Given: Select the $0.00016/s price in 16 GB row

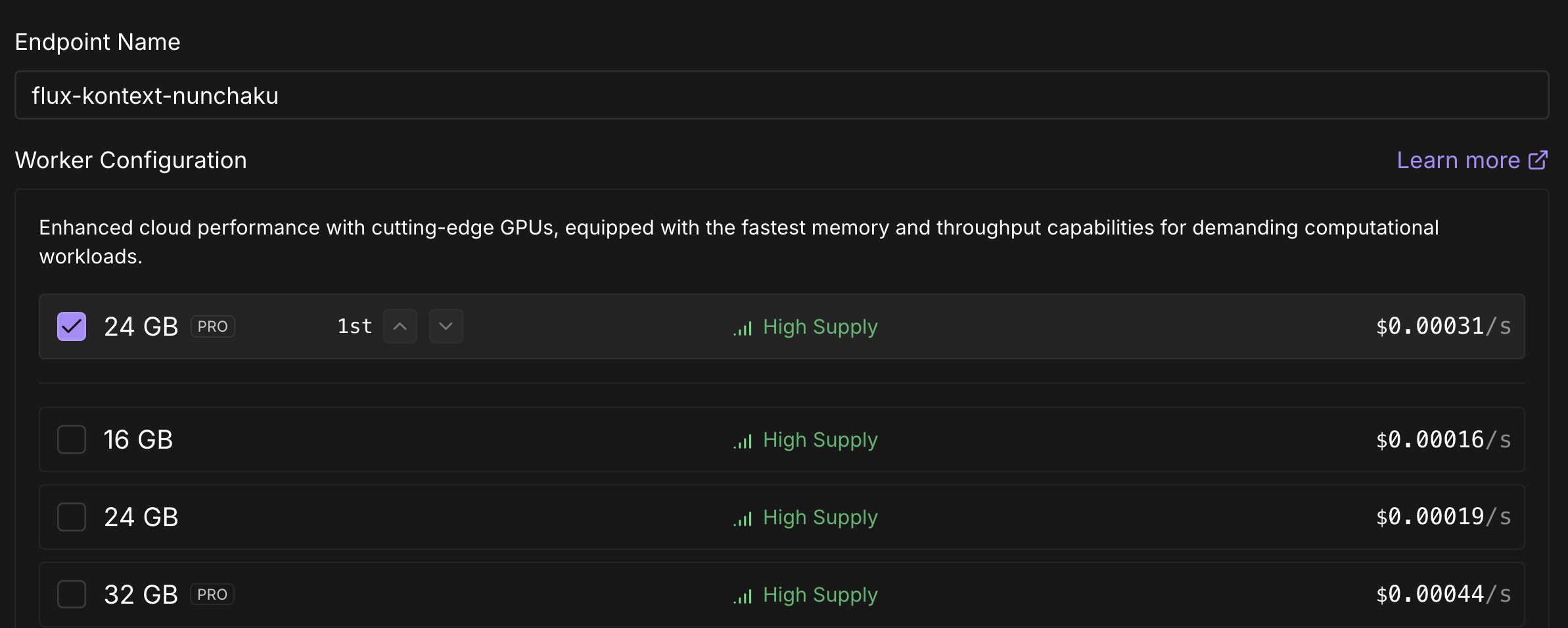Looking at the screenshot, I should coord(1443,439).
